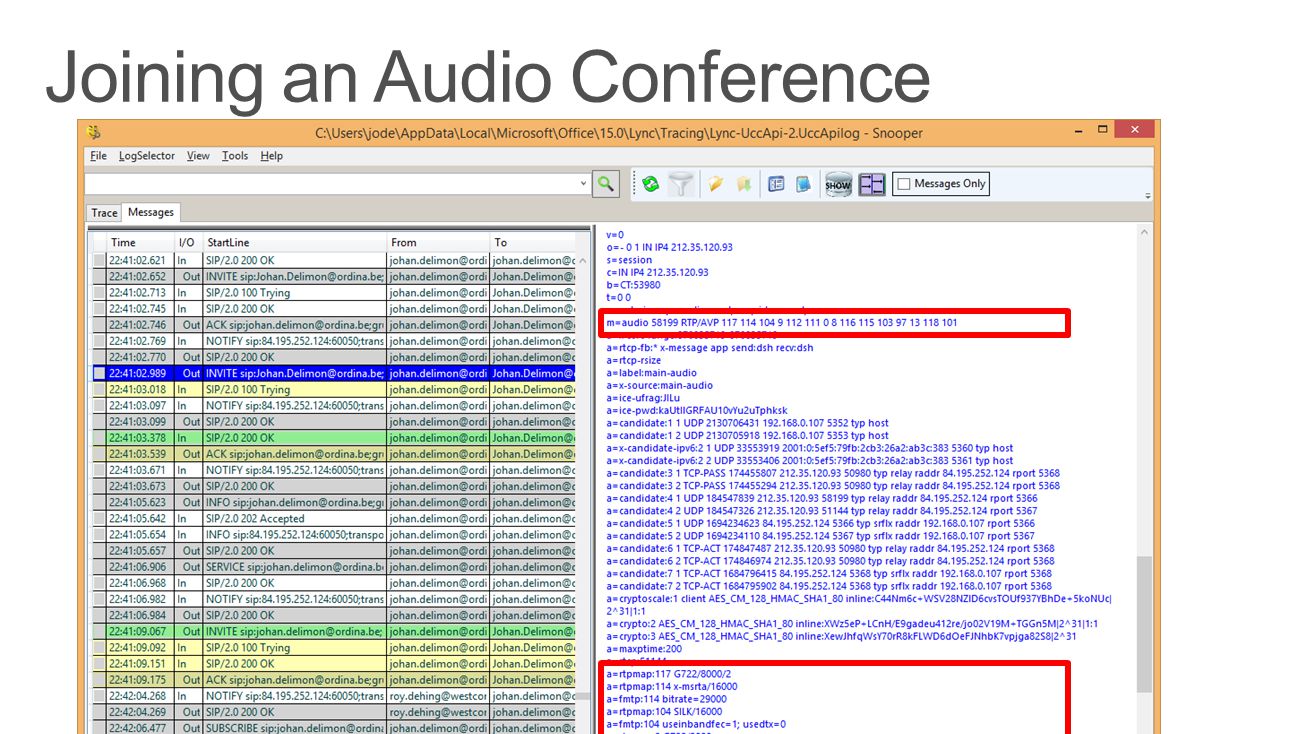Image resolution: width=1305 pixels, height=734 pixels.
Task: Select the highlighted INVITE row at 22:41:02.989
Action: coord(333,373)
